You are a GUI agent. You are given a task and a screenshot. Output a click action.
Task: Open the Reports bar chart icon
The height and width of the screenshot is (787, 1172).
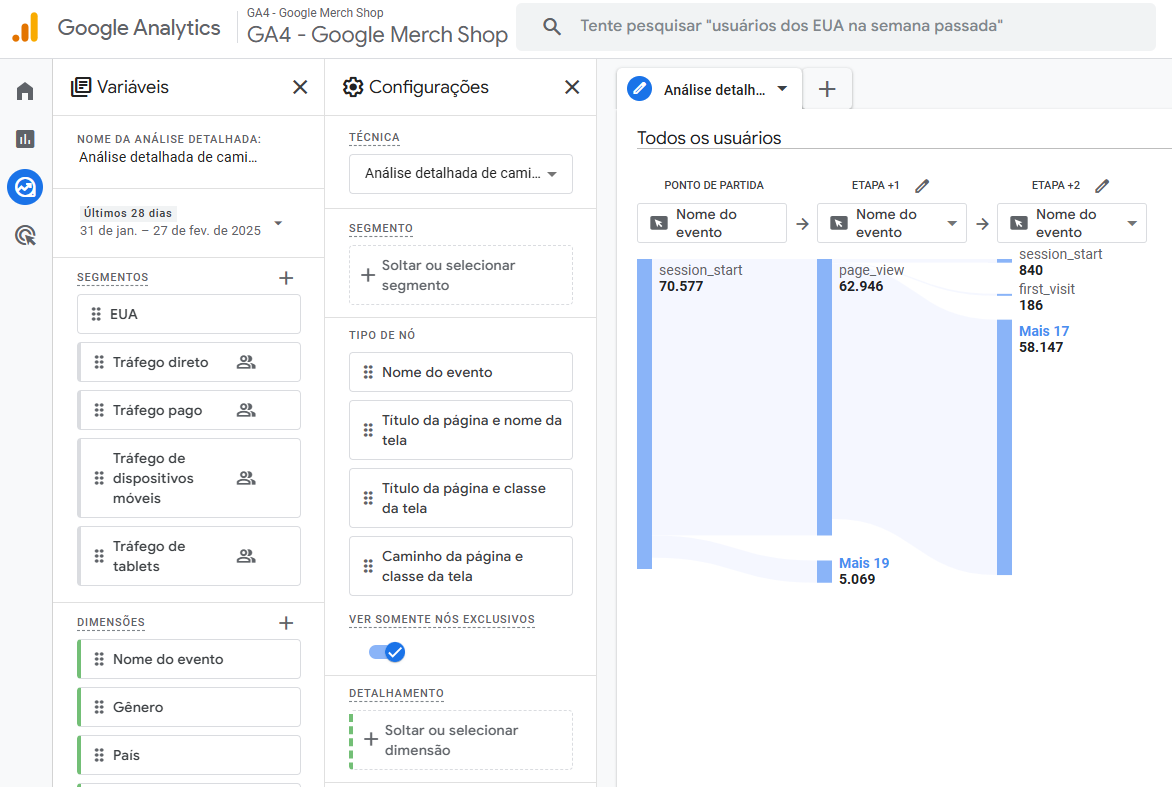pos(25,139)
